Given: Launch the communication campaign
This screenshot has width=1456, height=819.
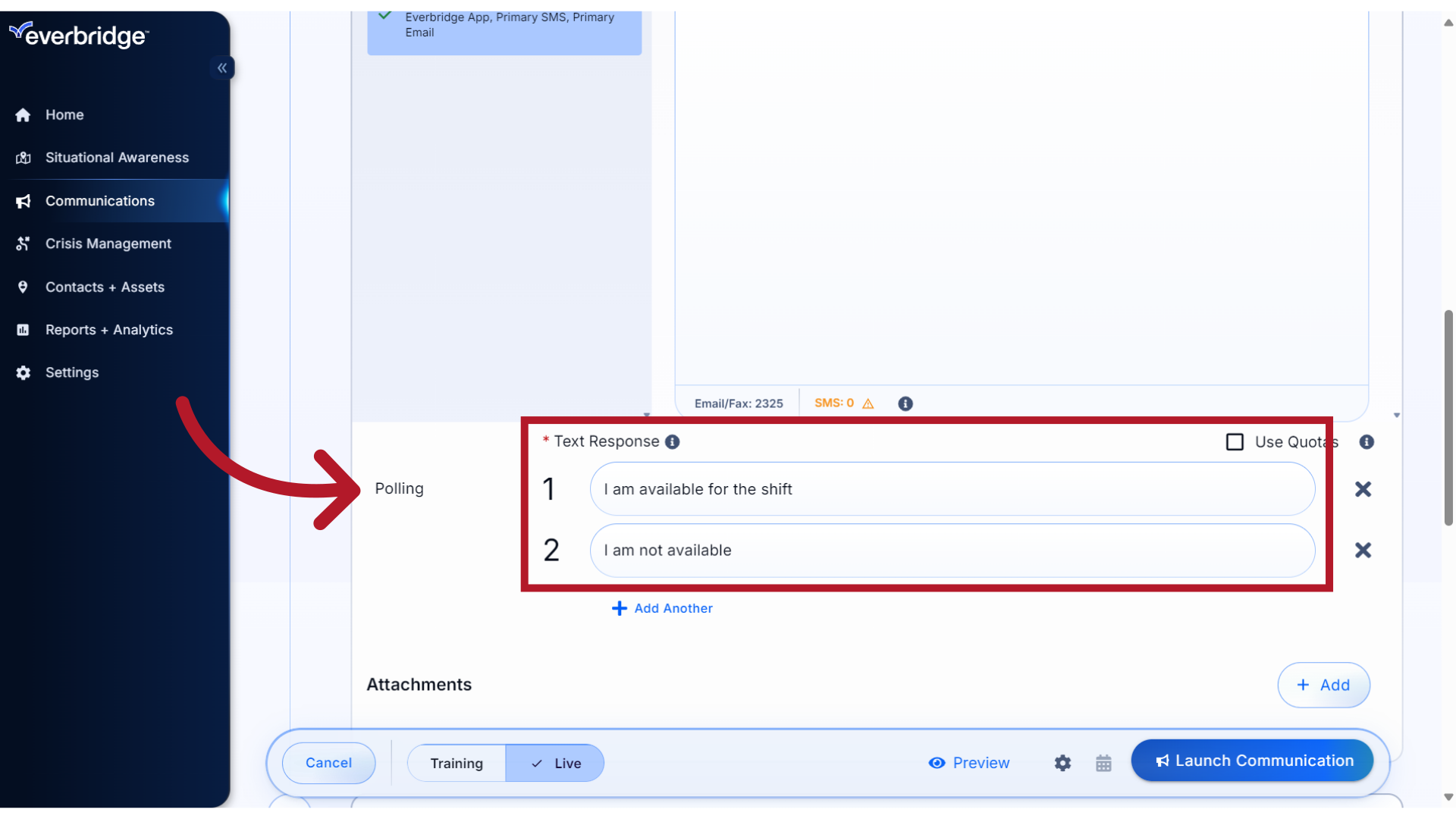Looking at the screenshot, I should click(1253, 761).
